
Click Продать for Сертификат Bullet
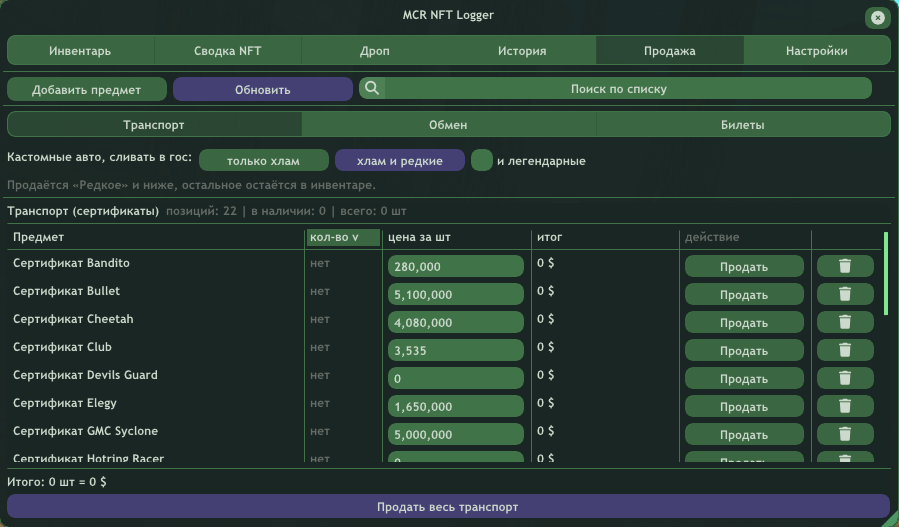[x=744, y=294]
